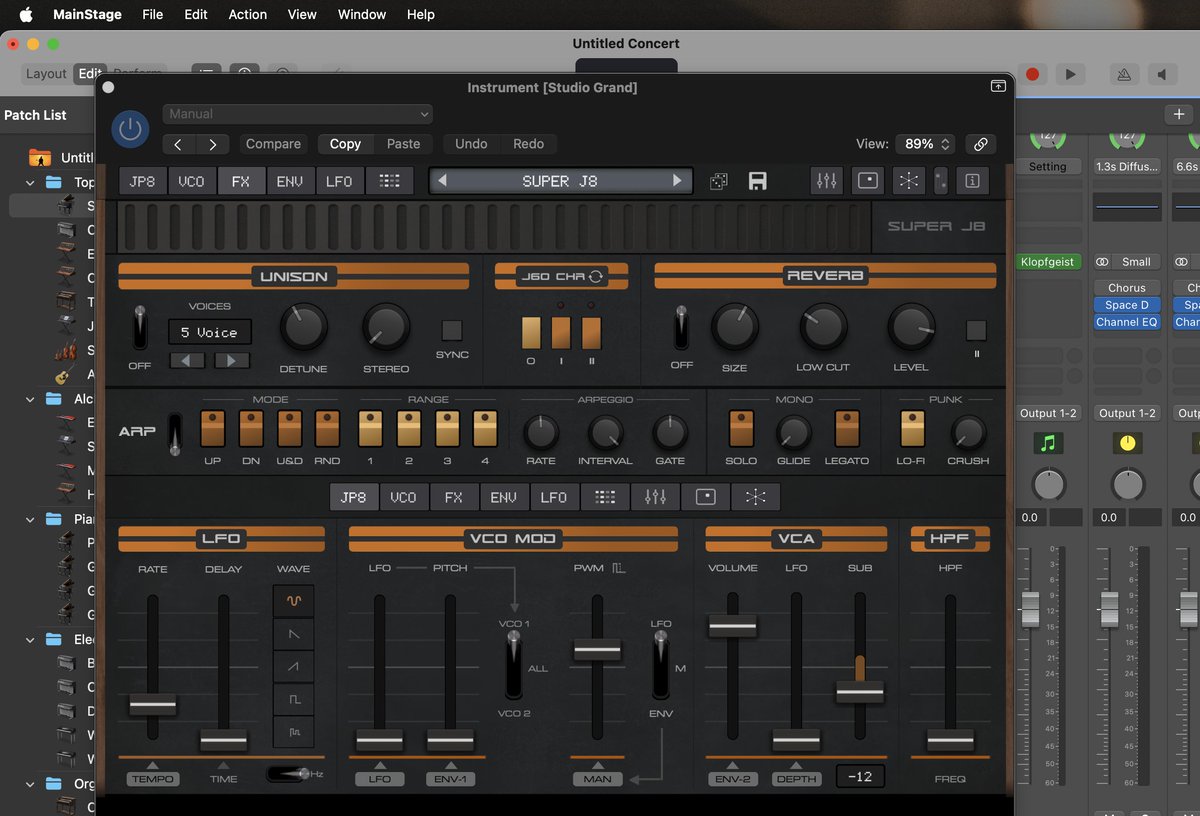Select arpeggio range 3 button
Screen dimensions: 1200x816
coord(447,428)
